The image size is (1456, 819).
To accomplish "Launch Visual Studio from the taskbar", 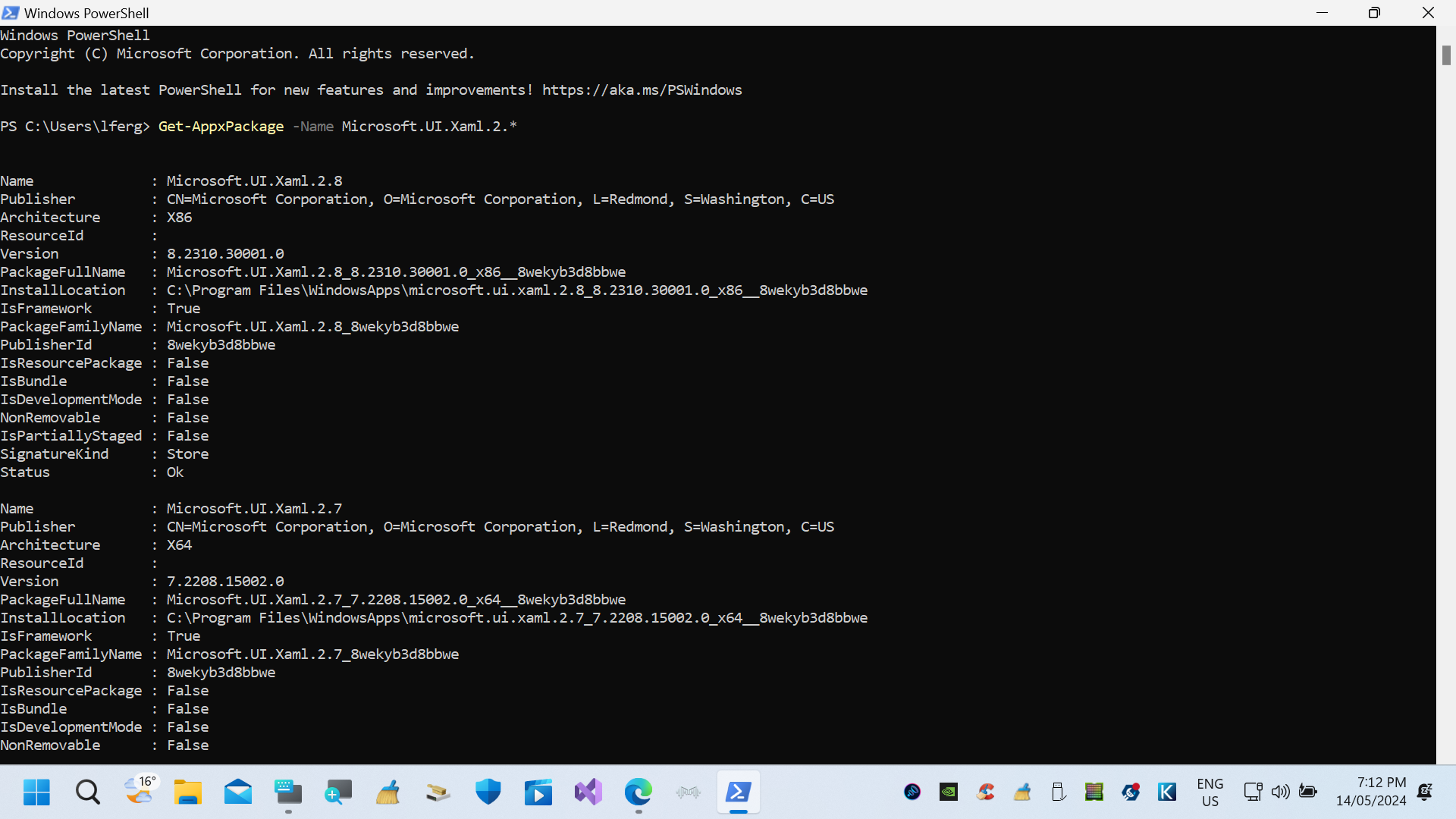I will pyautogui.click(x=588, y=792).
